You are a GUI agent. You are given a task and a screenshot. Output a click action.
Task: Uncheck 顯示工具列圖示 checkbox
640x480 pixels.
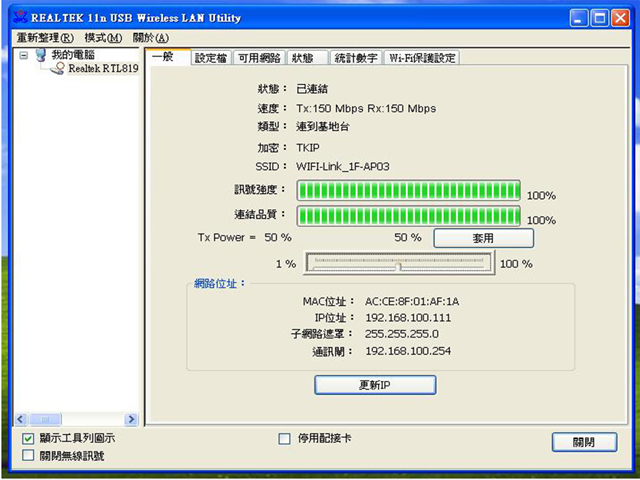[28, 439]
